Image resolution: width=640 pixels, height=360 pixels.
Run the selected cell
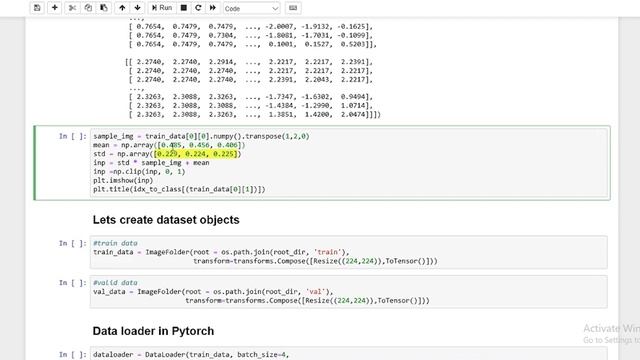162,8
